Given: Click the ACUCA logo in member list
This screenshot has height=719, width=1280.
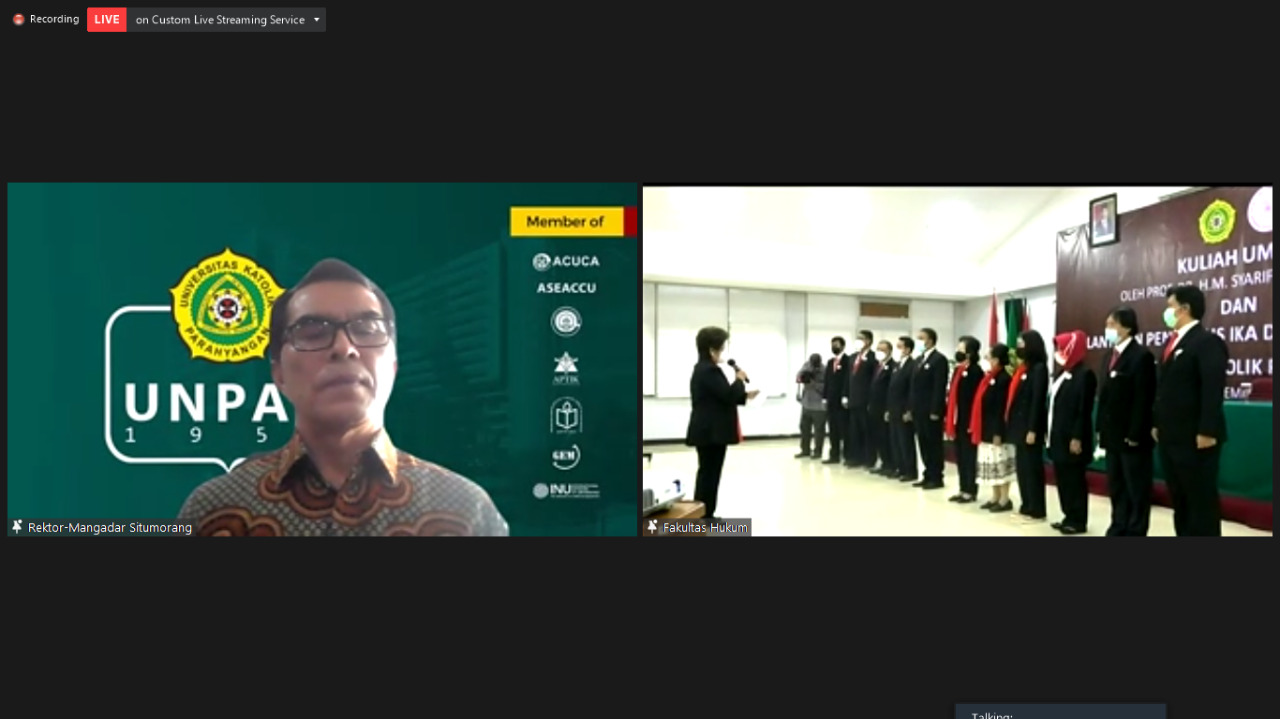Looking at the screenshot, I should (x=566, y=261).
